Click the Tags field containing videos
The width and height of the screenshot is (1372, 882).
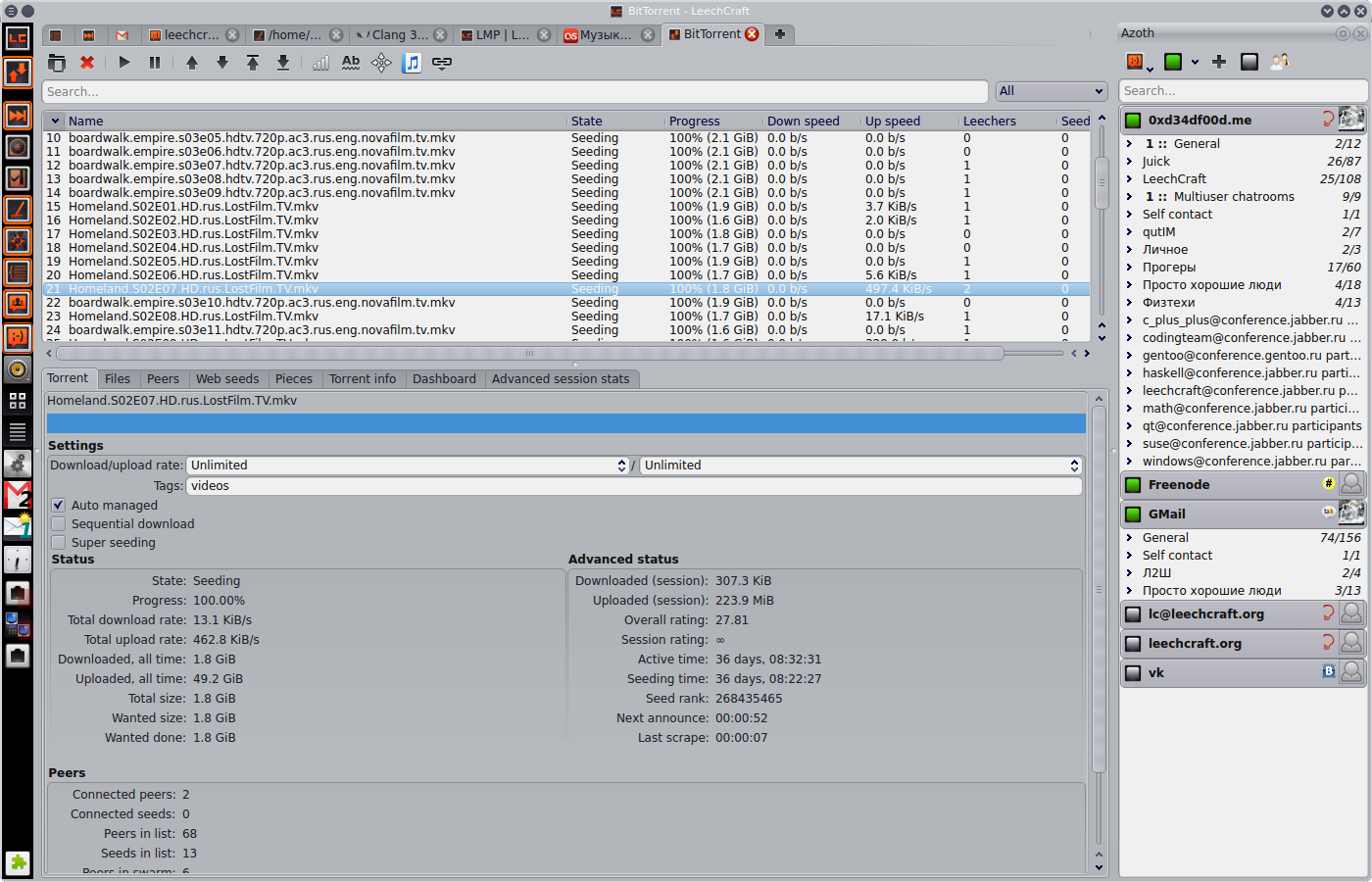(x=634, y=486)
